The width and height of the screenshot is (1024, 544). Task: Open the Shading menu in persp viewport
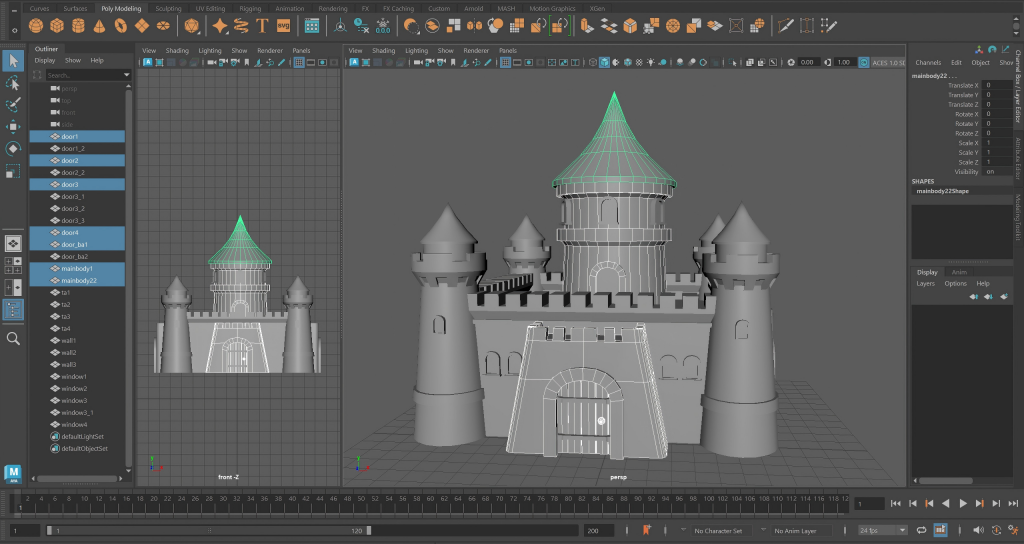pos(384,50)
